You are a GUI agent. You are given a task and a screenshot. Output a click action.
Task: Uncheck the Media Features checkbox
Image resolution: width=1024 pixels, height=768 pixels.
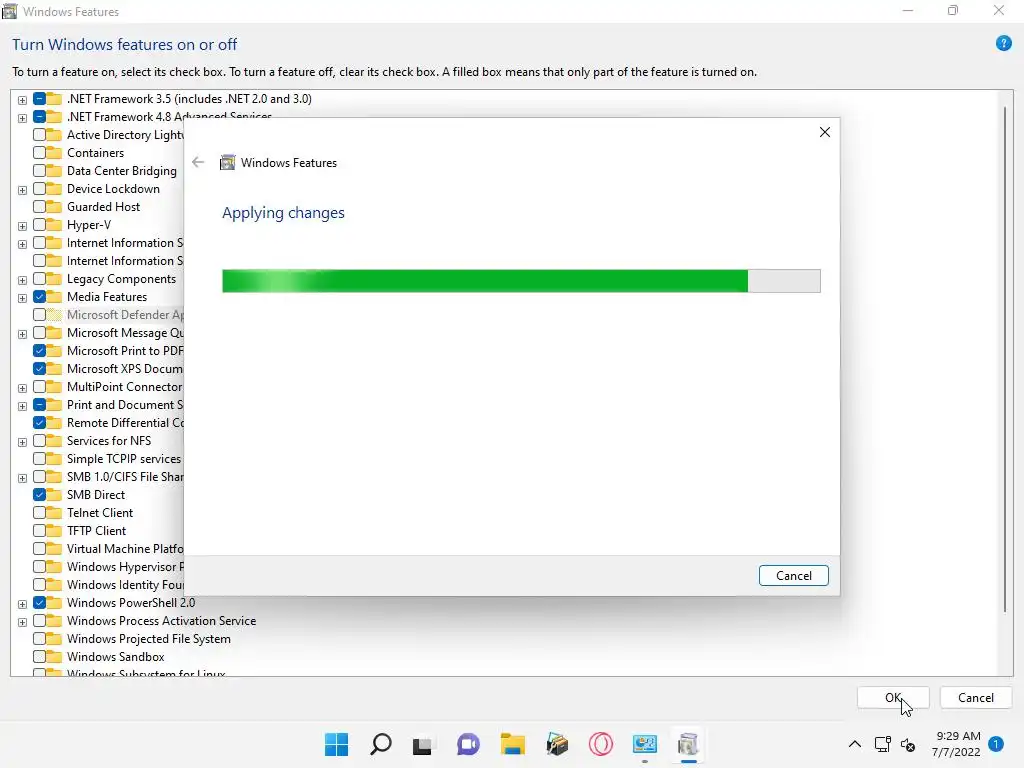click(39, 296)
